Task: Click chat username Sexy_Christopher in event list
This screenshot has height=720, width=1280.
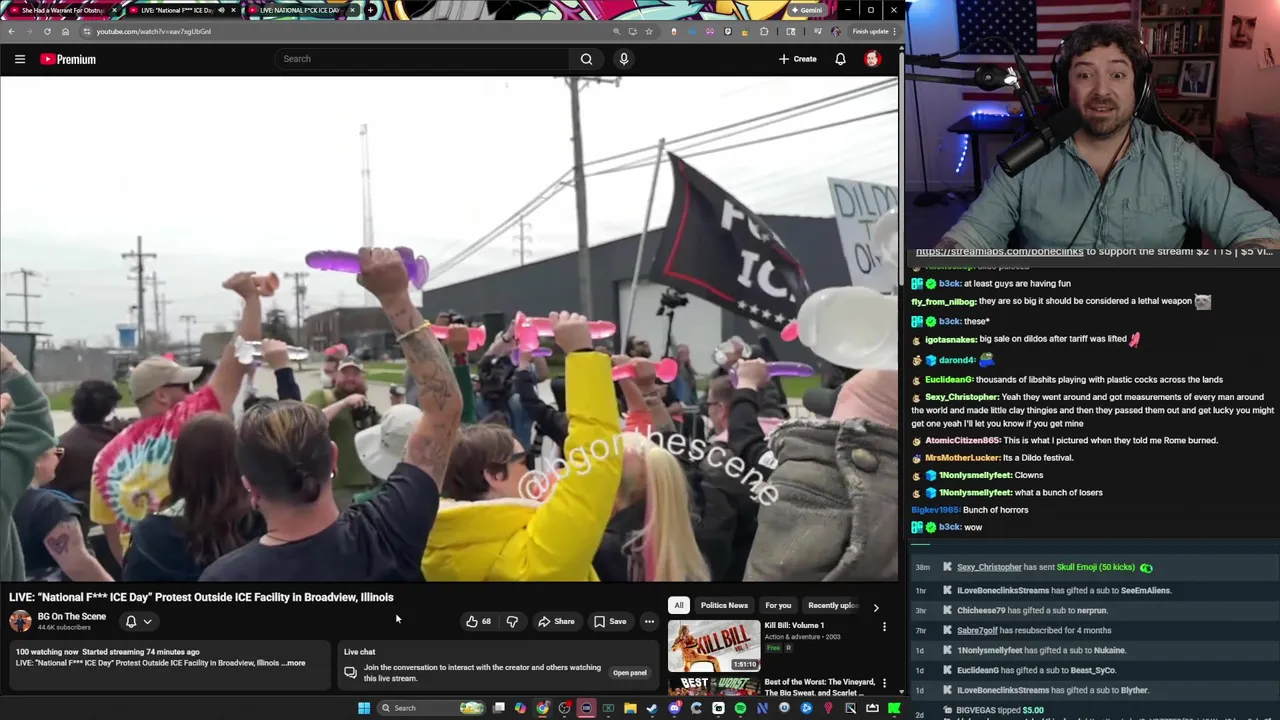Action: (989, 567)
